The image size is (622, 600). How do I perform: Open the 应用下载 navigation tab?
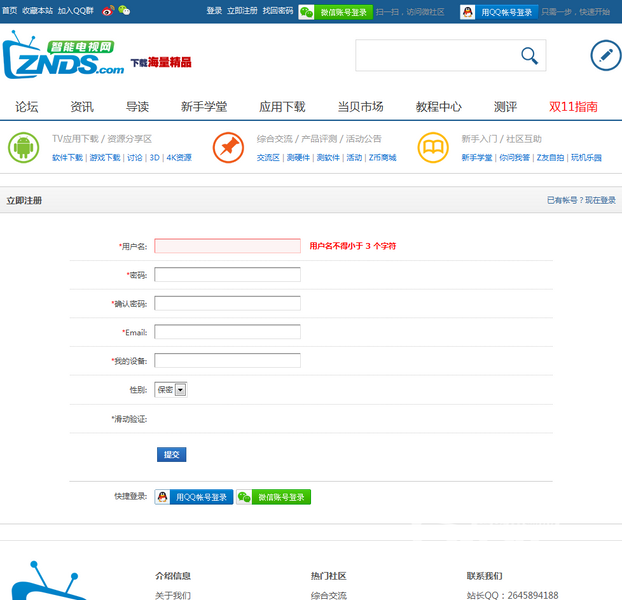(282, 107)
